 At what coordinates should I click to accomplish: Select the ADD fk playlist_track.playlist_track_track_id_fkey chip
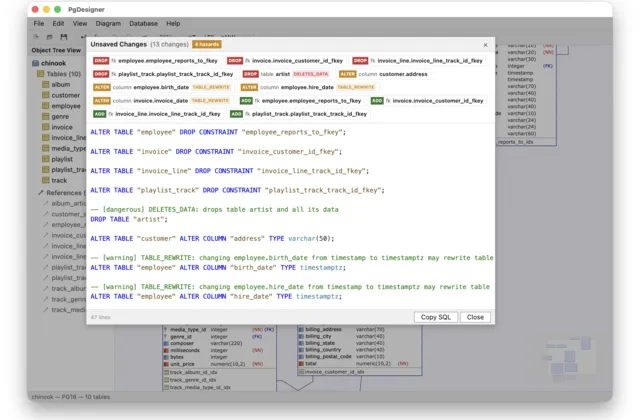click(299, 114)
